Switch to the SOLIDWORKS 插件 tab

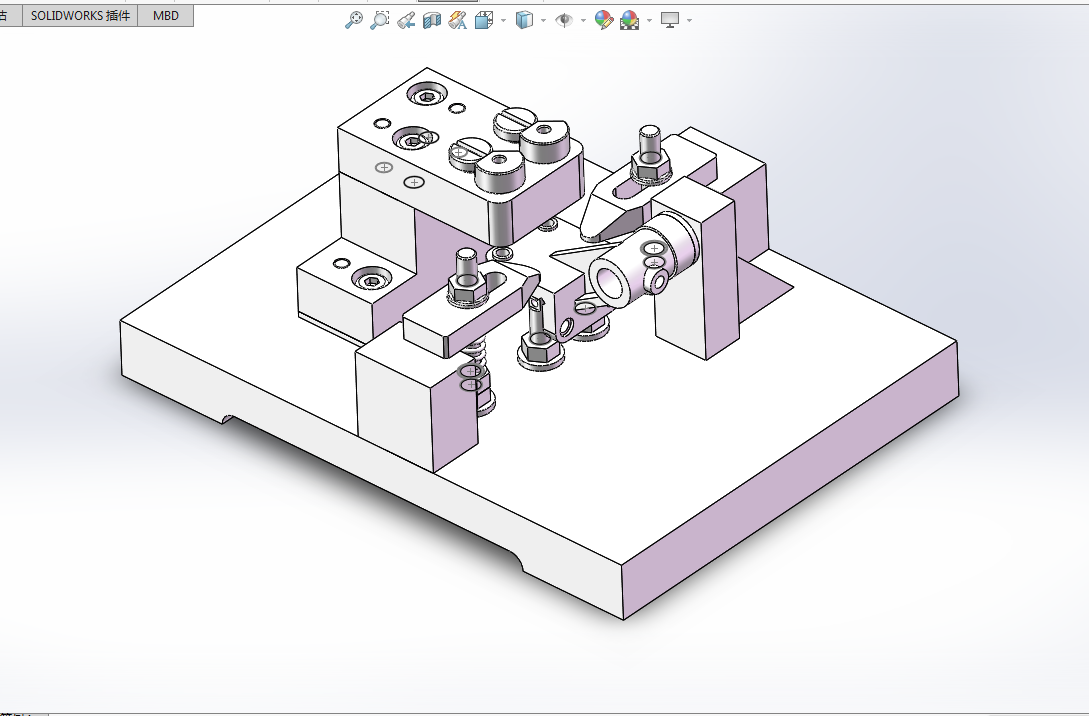(80, 15)
